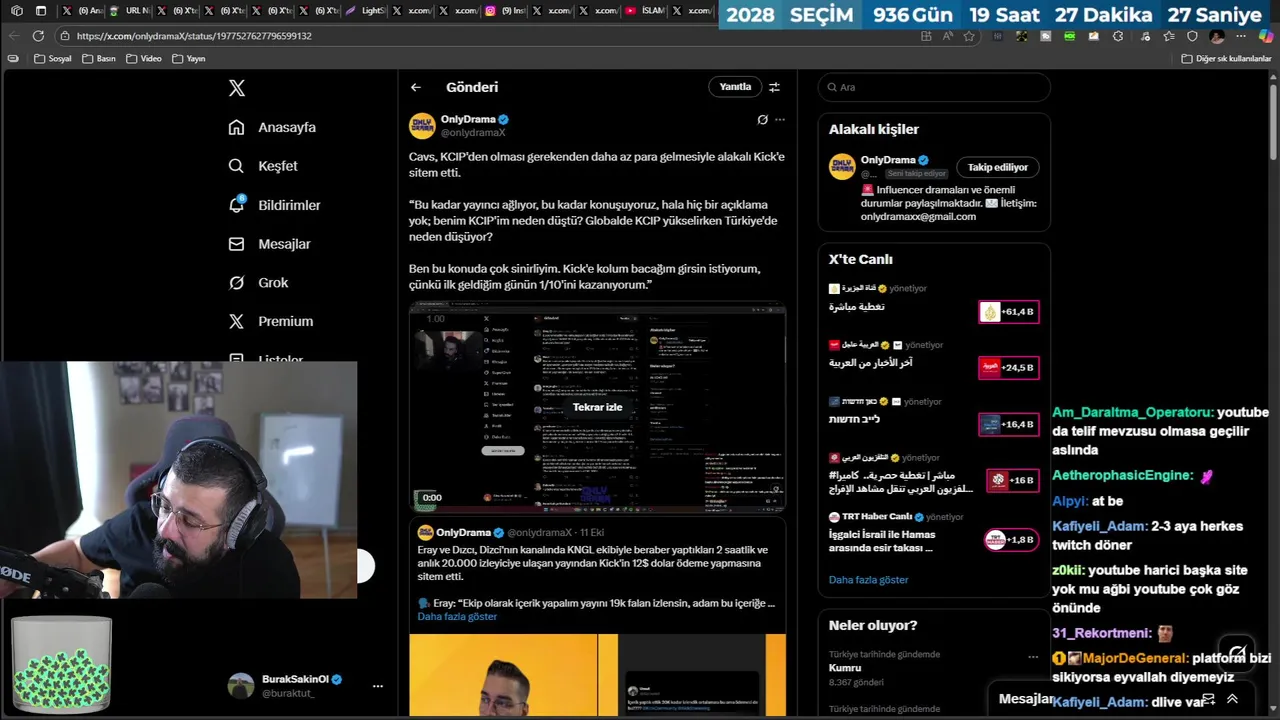Expand the Mesajlar drawer with double chevron

coord(1232,699)
